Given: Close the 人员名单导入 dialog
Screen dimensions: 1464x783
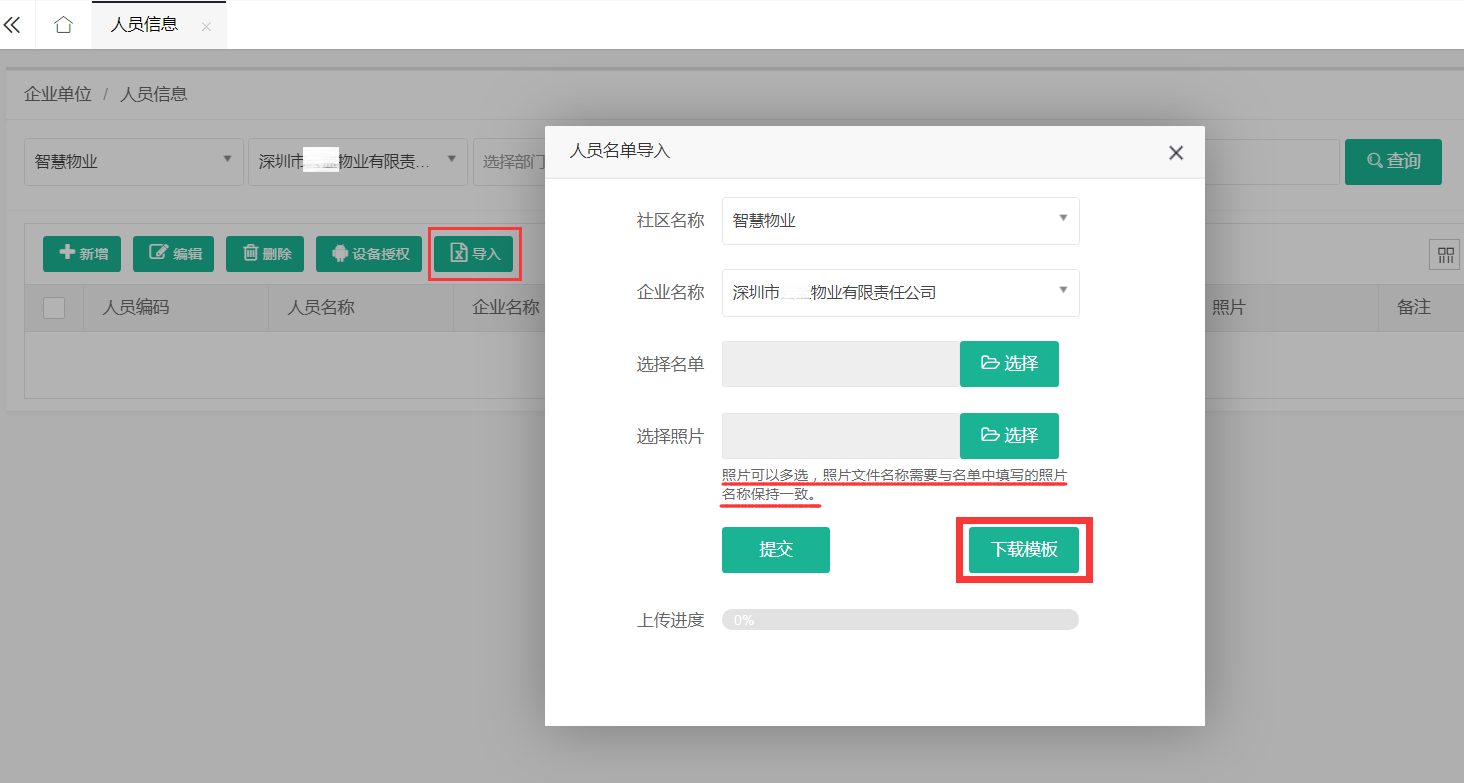Looking at the screenshot, I should click(1176, 153).
